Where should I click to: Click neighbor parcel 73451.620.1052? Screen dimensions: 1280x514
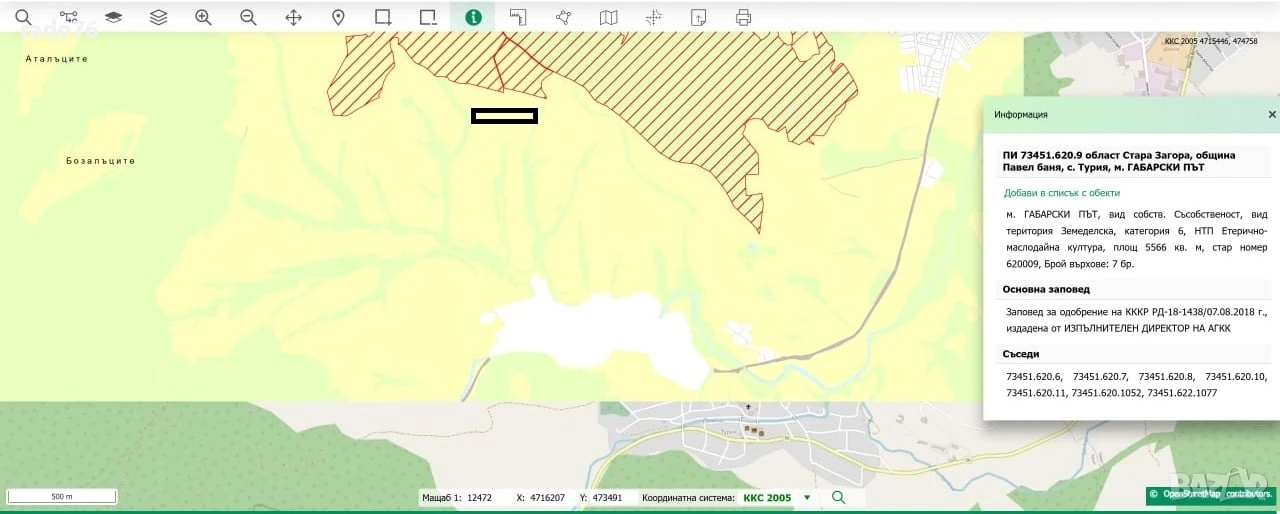point(1107,393)
